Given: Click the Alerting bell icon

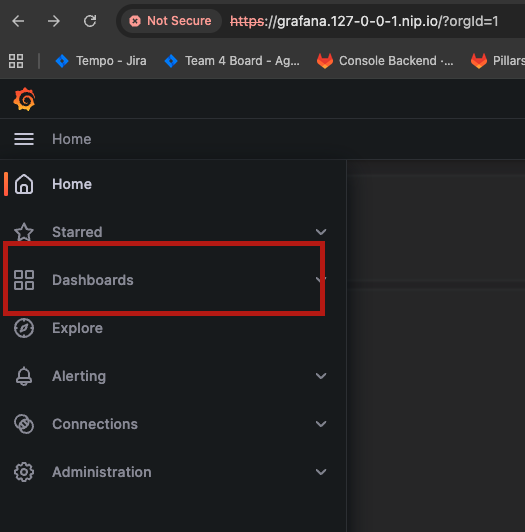Looking at the screenshot, I should pos(24,376).
